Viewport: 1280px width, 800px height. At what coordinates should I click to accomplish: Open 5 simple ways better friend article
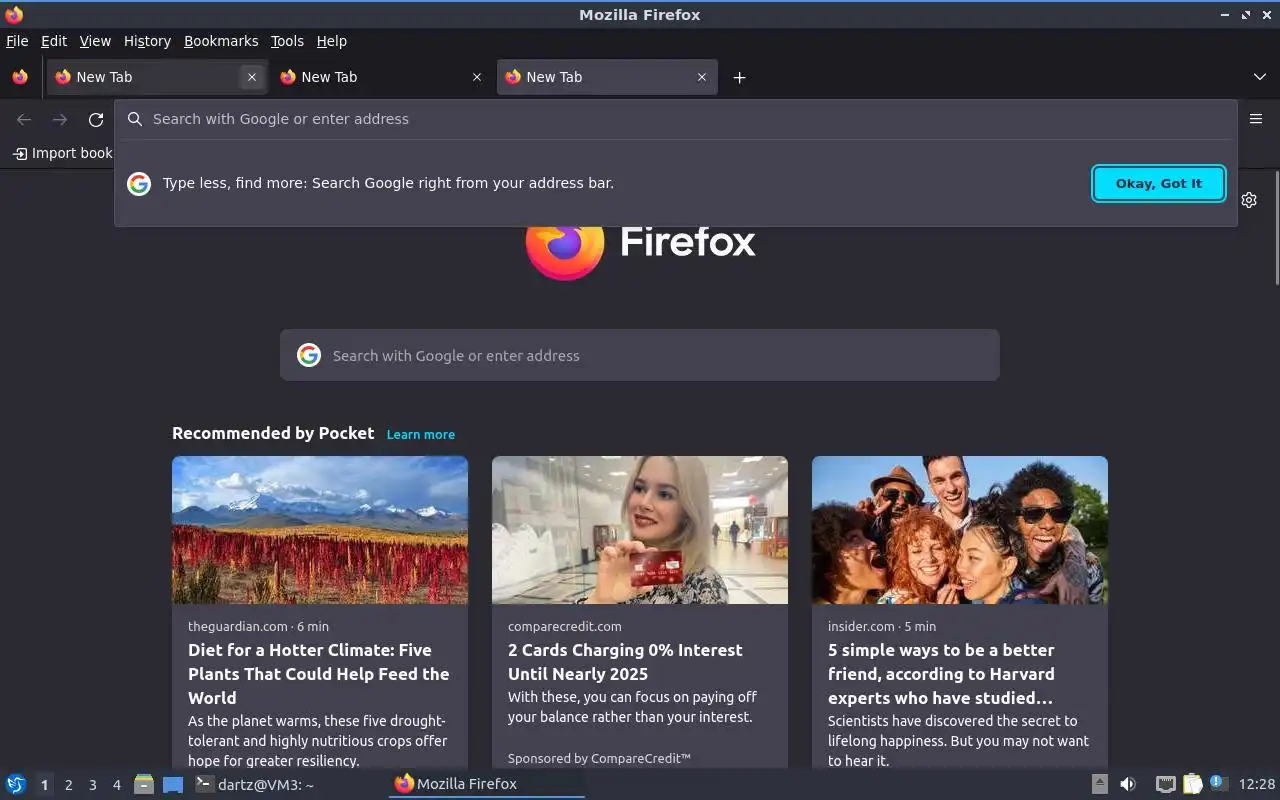[x=941, y=674]
